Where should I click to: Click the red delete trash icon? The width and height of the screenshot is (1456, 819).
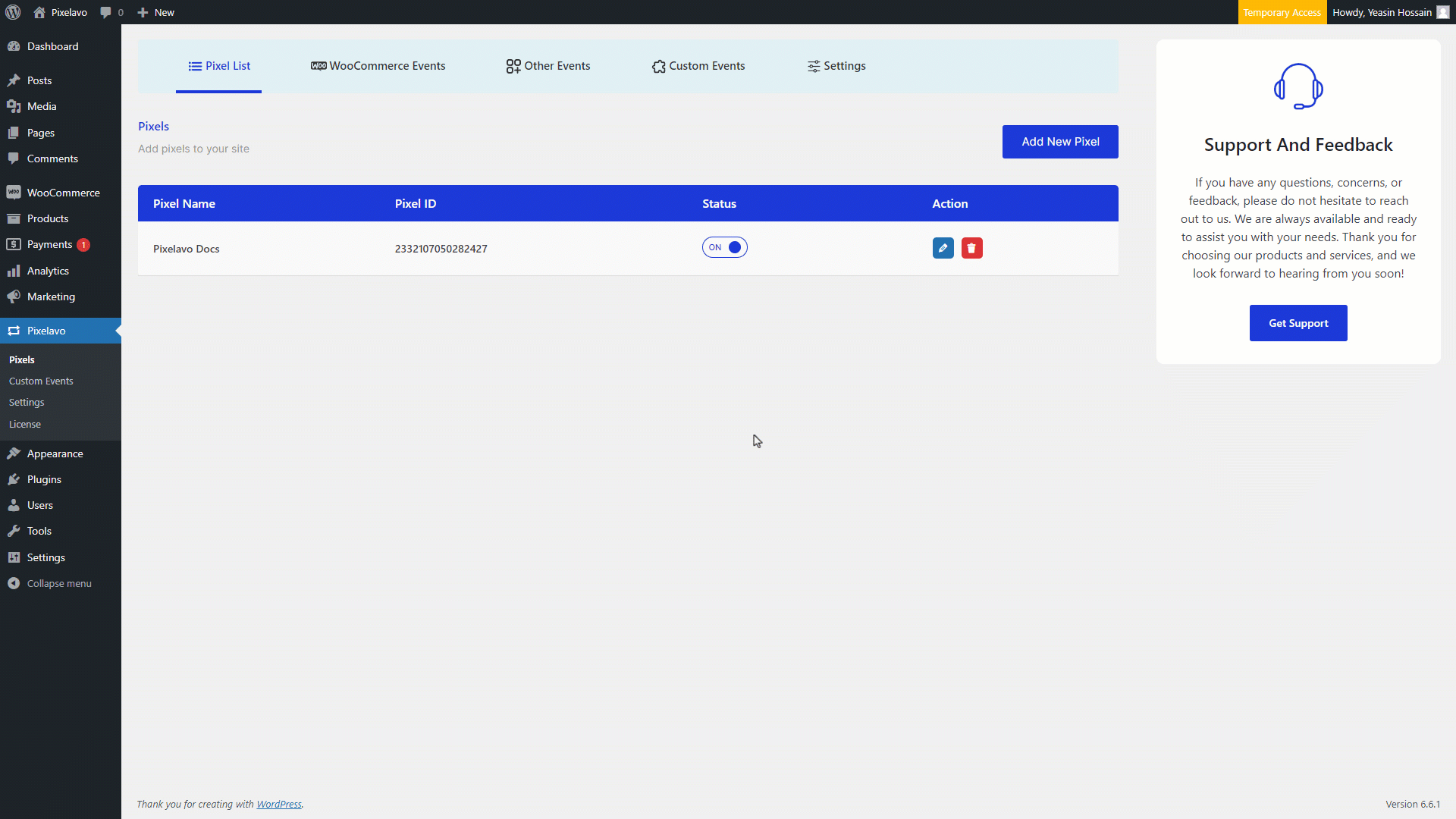click(x=971, y=248)
